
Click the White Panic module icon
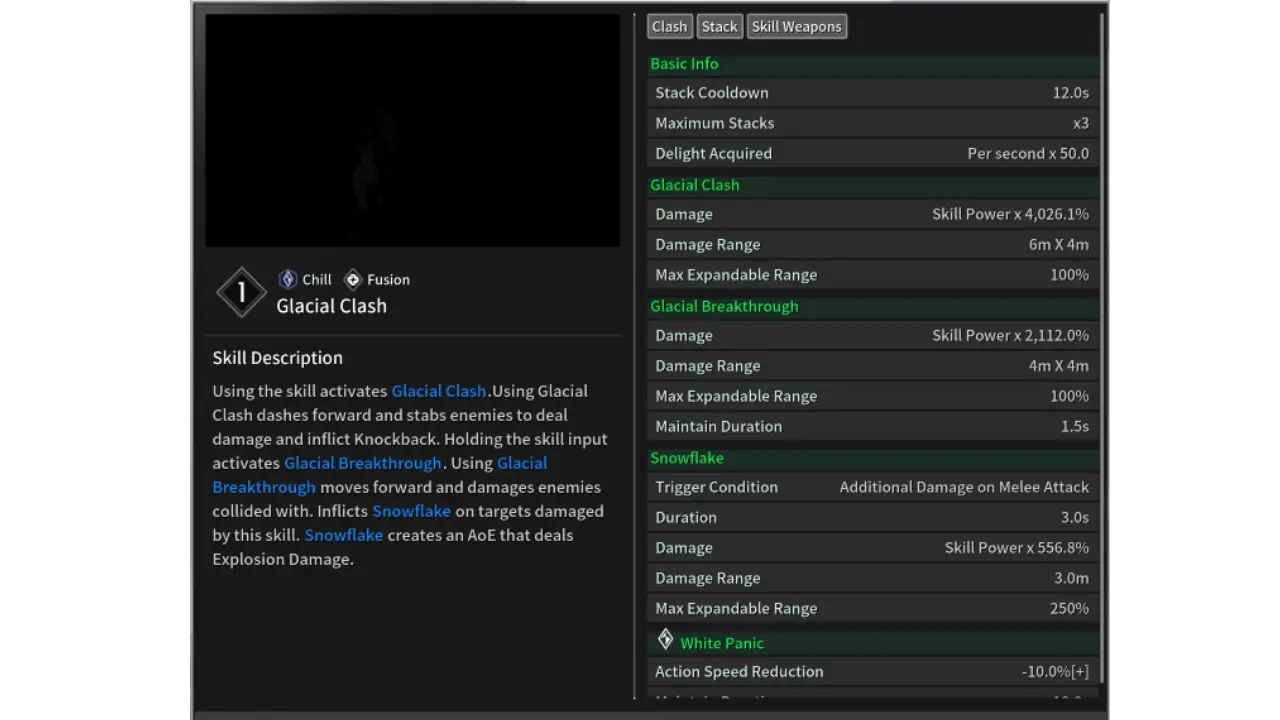coord(665,640)
